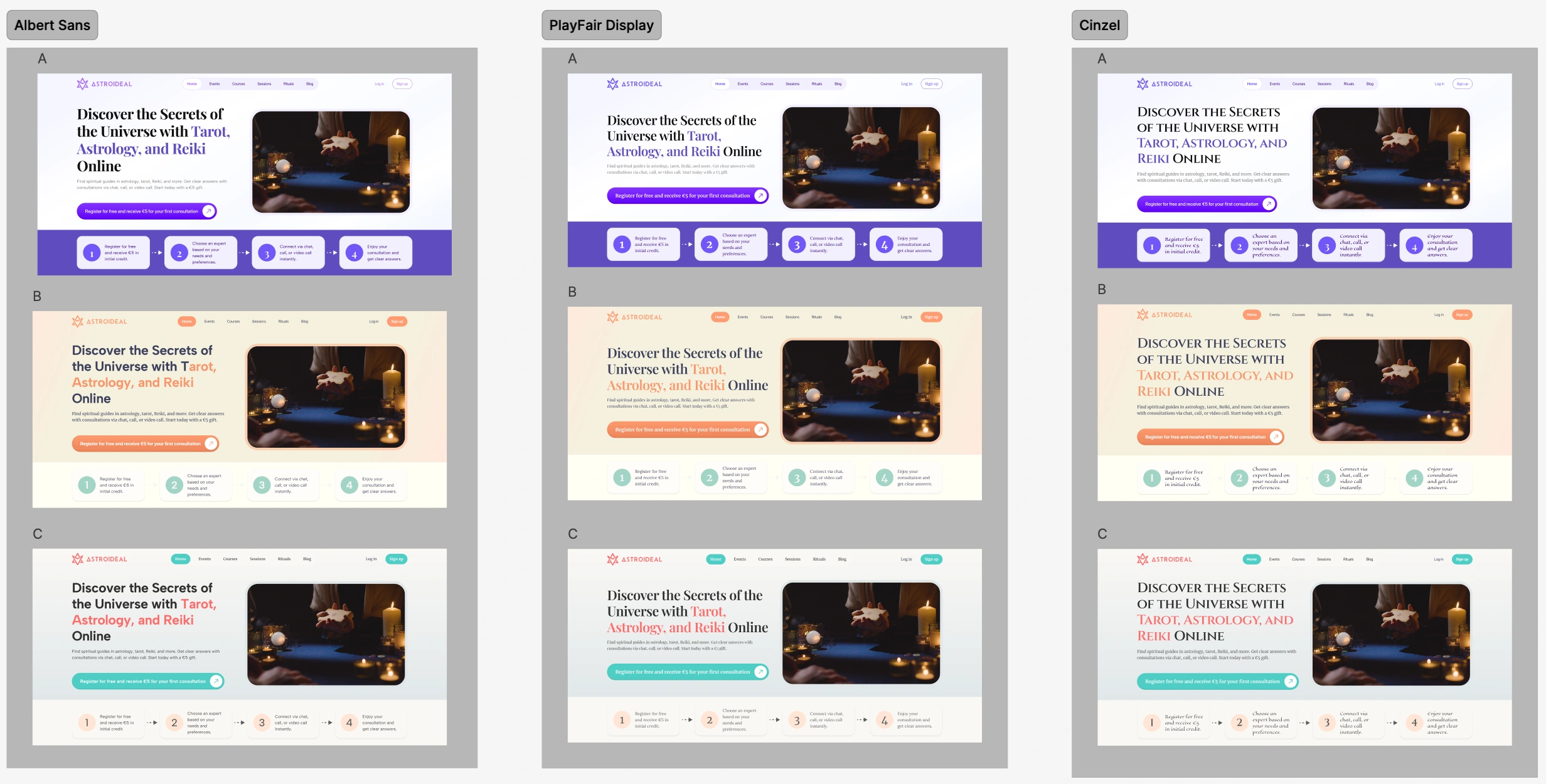The height and width of the screenshot is (784, 1546).
Task: Click Astroideal star logo in Albert Sans frame A
Action: tap(82, 84)
